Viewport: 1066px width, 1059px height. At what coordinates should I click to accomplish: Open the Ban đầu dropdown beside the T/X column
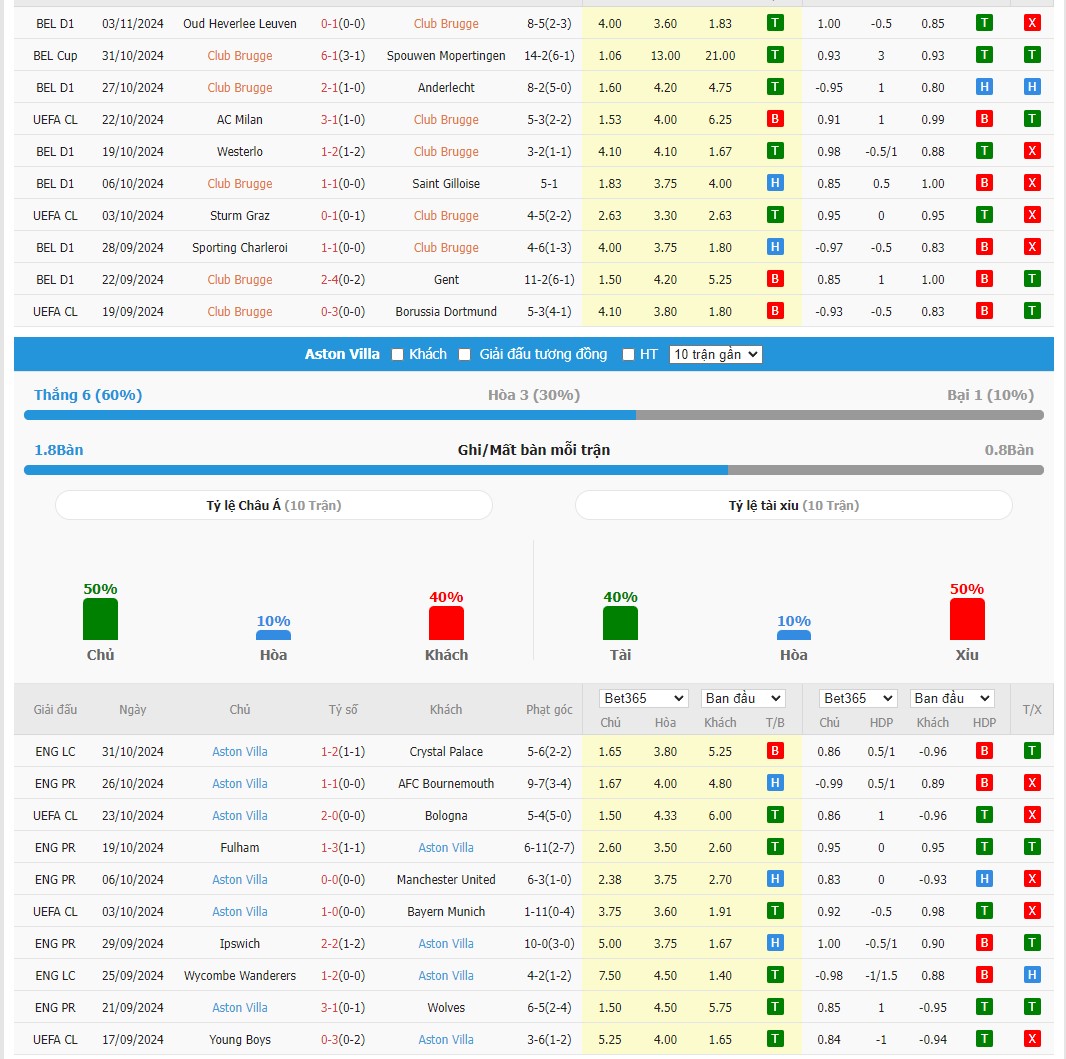(x=952, y=699)
